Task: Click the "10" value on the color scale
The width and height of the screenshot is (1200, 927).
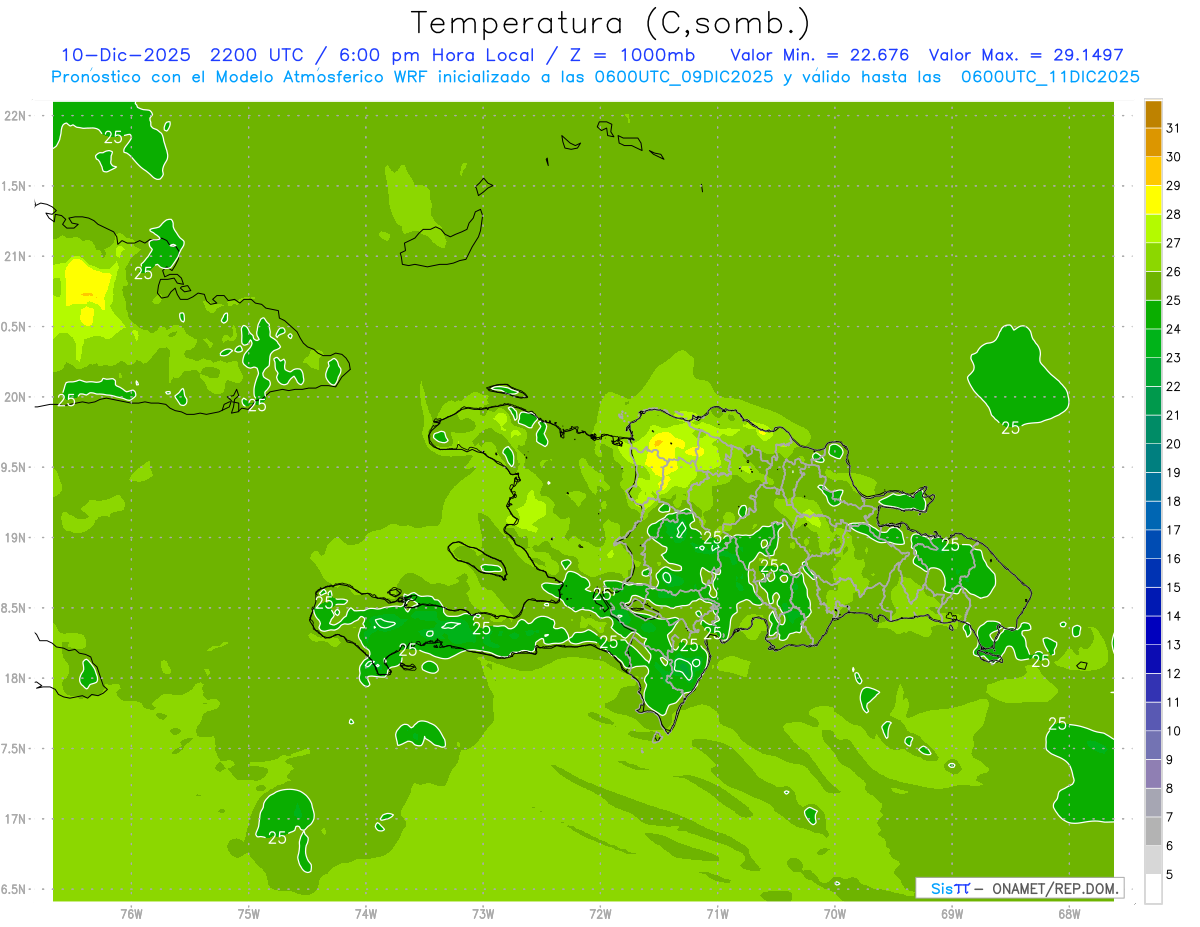Action: (x=1174, y=731)
